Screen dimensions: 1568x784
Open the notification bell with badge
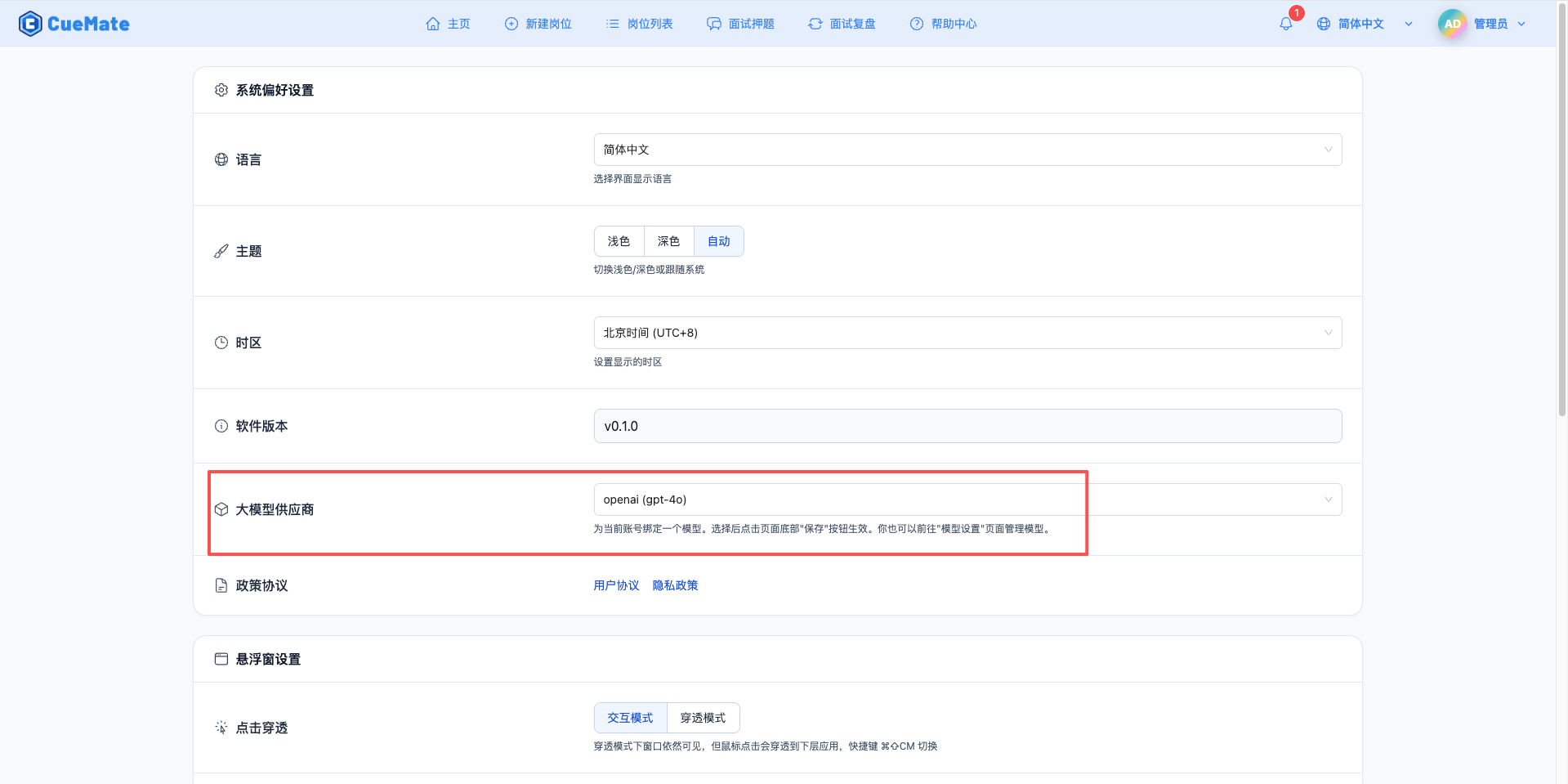pos(1284,24)
